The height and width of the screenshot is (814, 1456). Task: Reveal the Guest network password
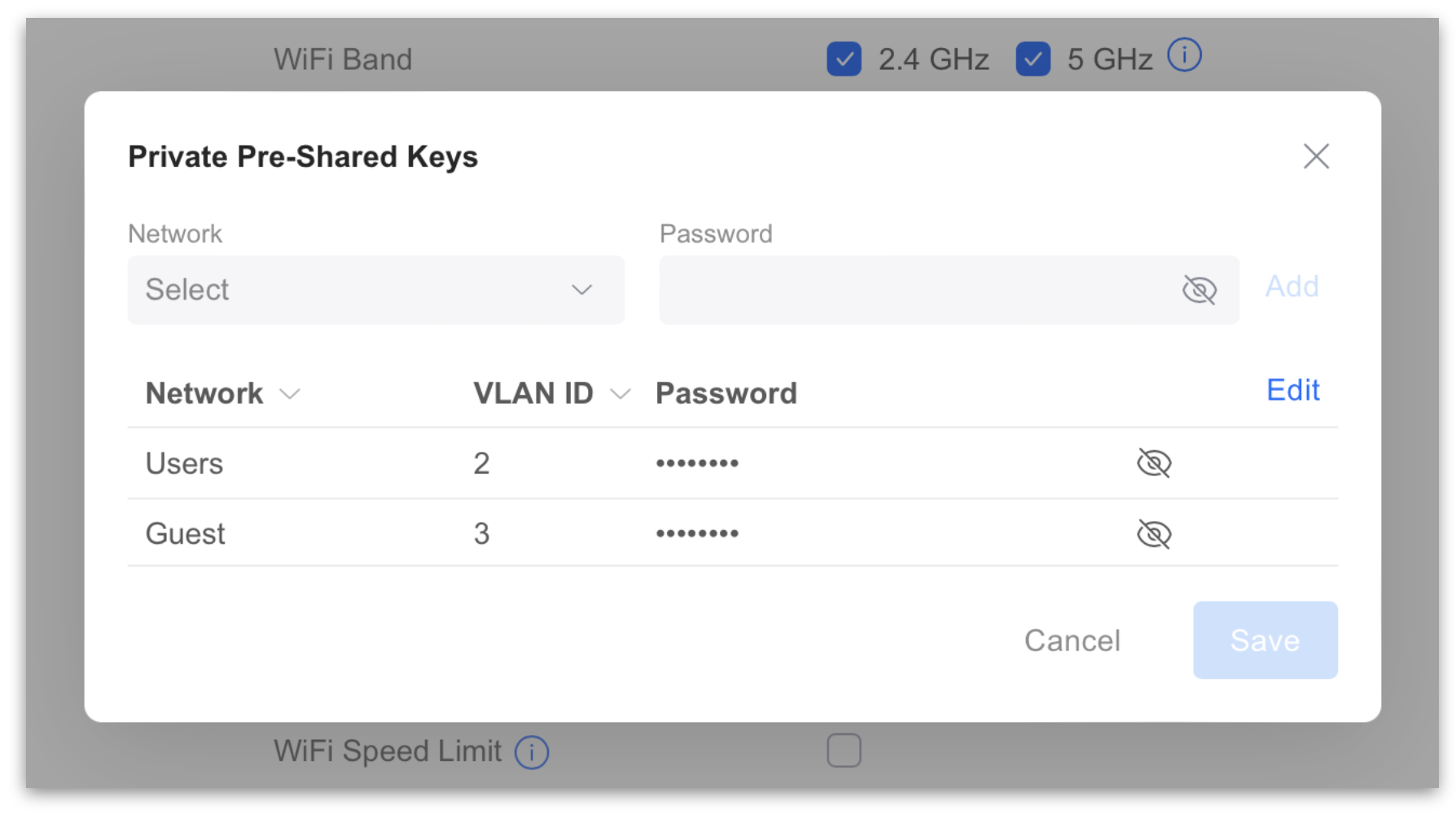1155,533
